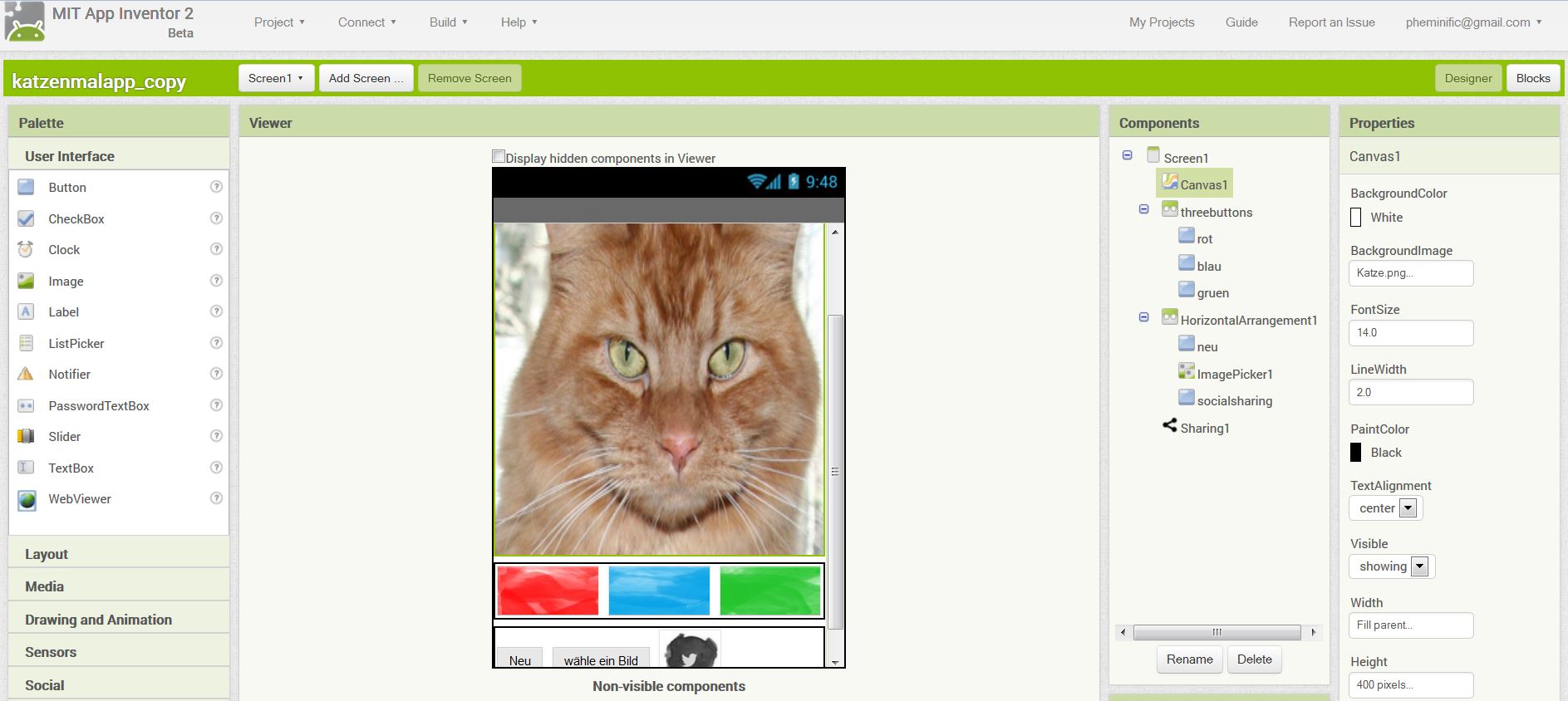
Task: Pick the PaintColor Black swatch
Action: [1356, 453]
